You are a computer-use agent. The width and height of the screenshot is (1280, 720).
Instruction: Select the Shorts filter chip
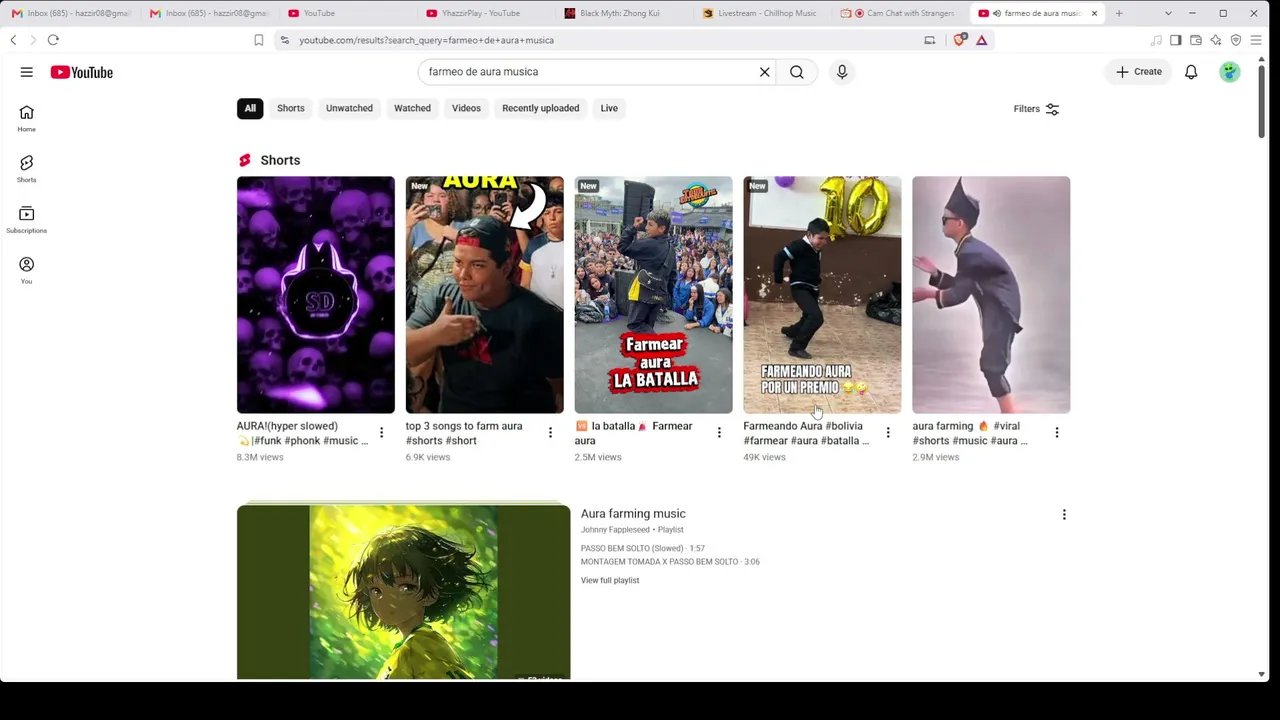[x=291, y=108]
